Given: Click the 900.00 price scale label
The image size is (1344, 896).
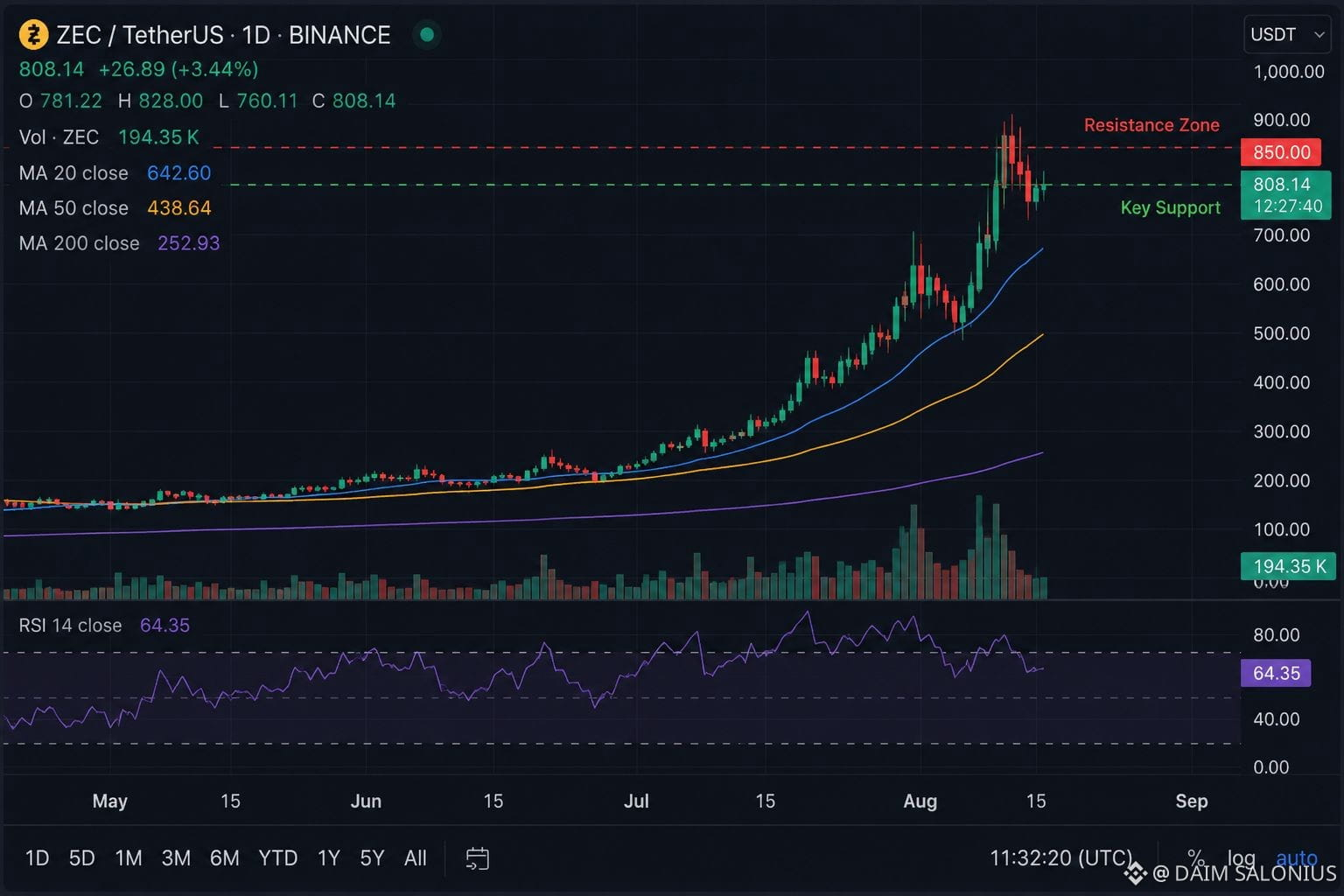Looking at the screenshot, I should coord(1282,120).
